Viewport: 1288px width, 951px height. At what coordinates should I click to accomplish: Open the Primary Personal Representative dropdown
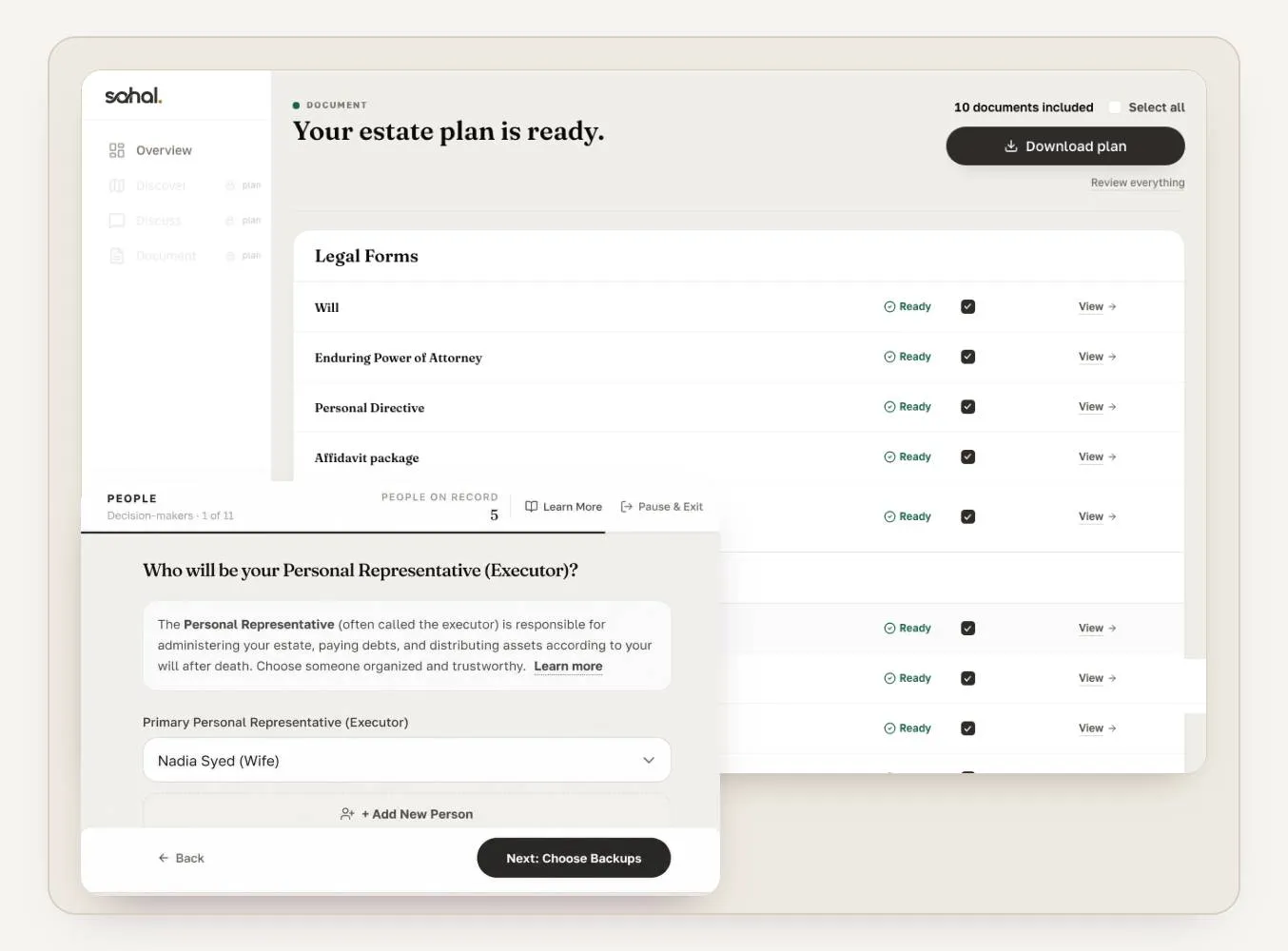click(x=407, y=760)
